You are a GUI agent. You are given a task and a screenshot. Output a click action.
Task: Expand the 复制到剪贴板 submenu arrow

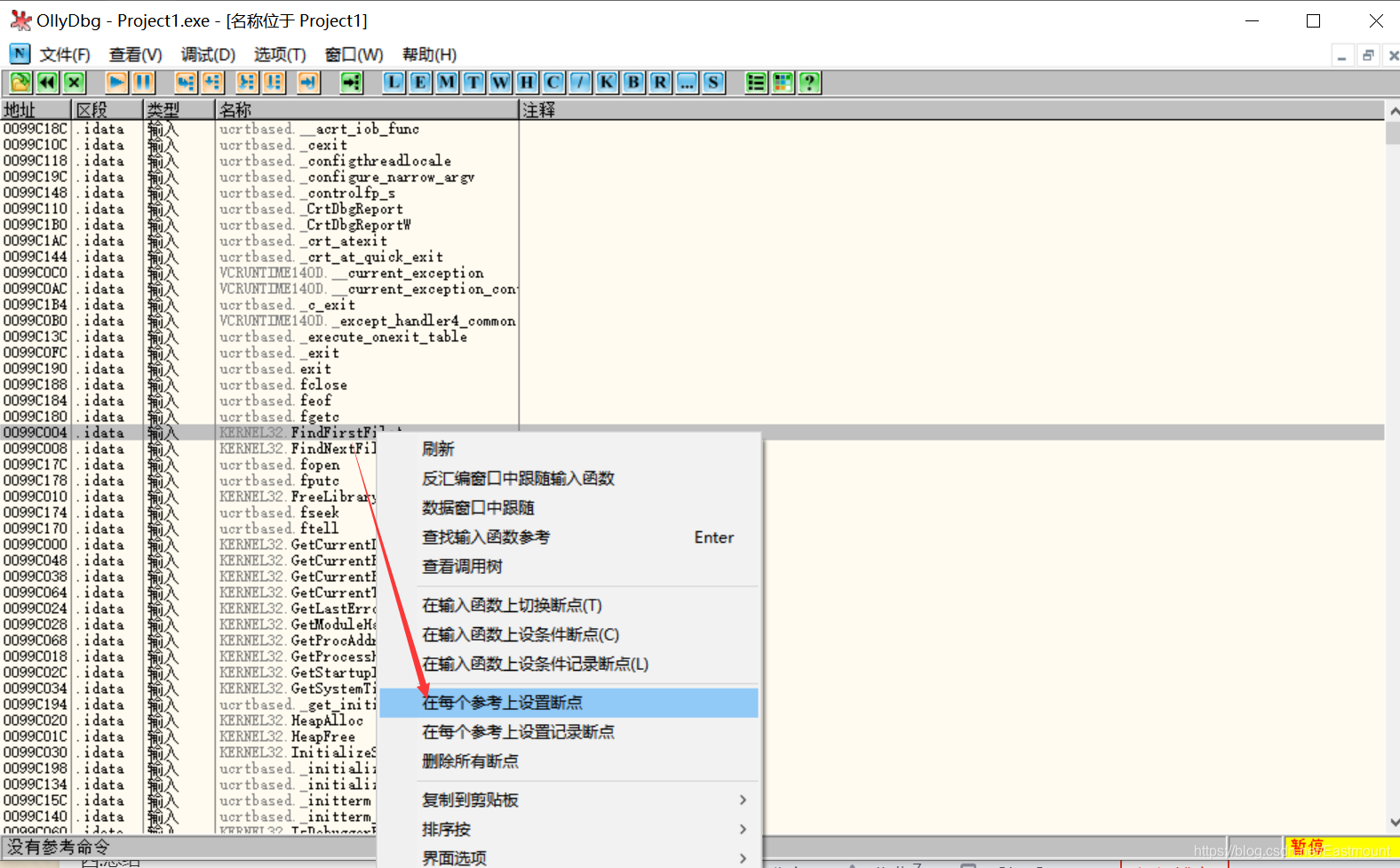(x=743, y=800)
